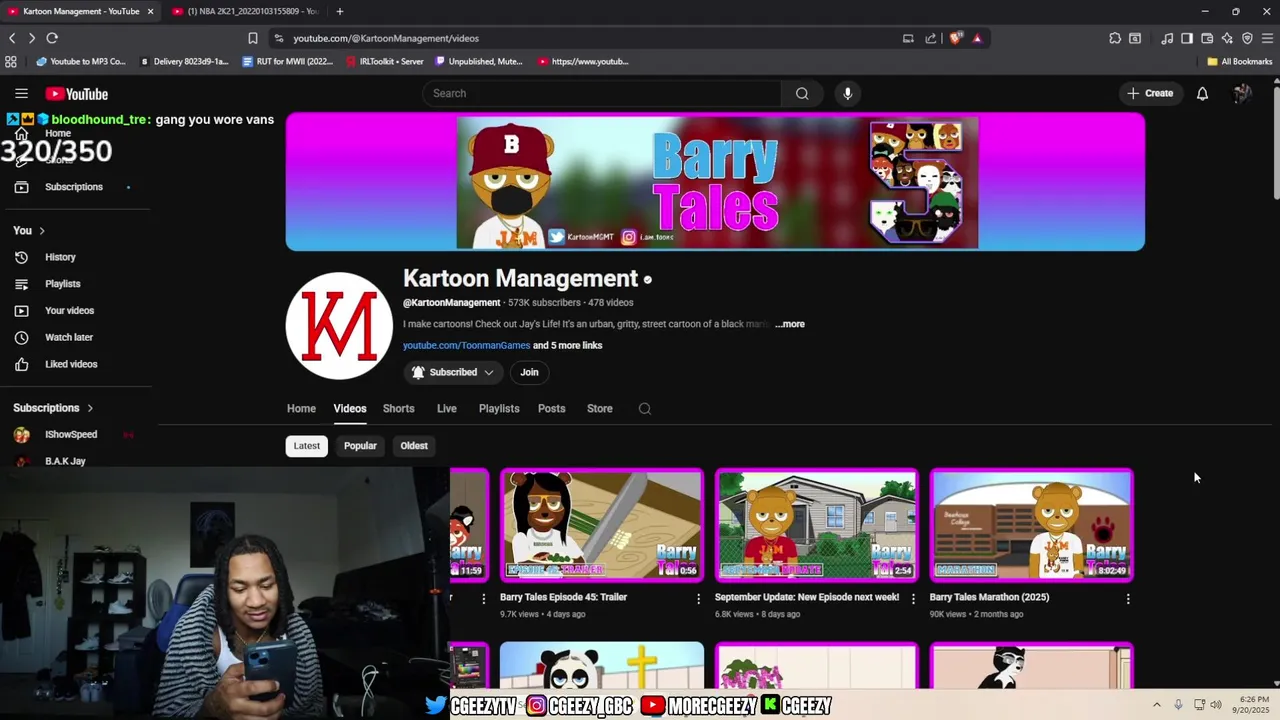Open the VPN shield icon

click(1247, 38)
